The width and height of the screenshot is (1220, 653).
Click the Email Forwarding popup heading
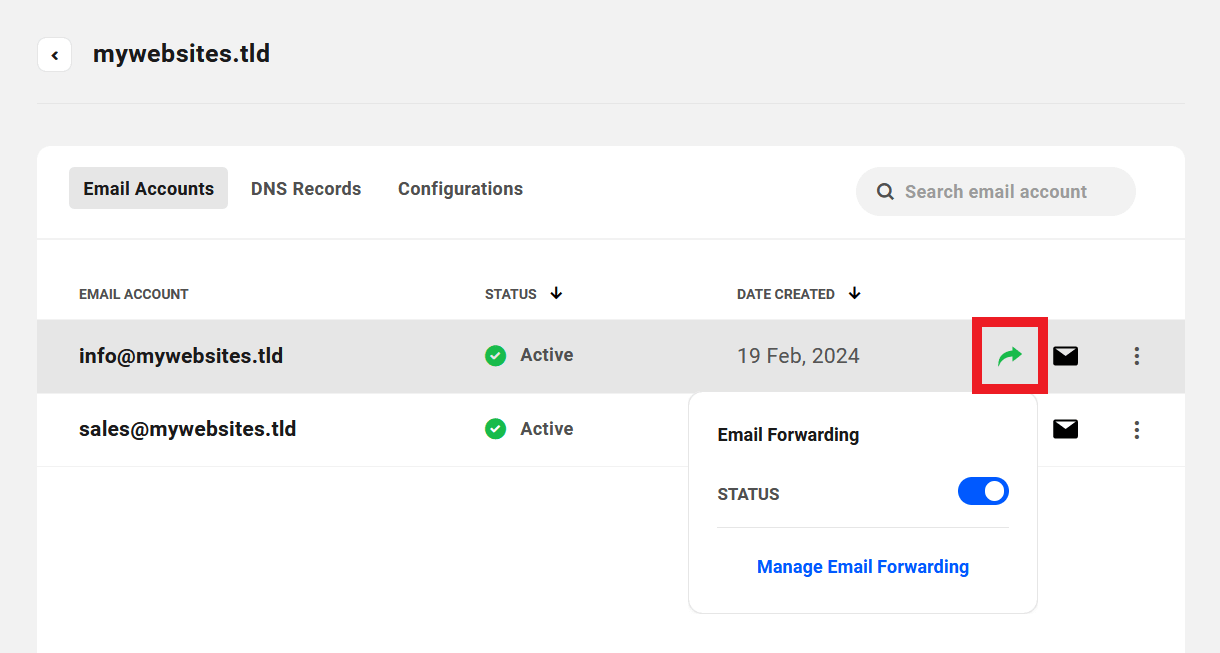click(x=788, y=435)
